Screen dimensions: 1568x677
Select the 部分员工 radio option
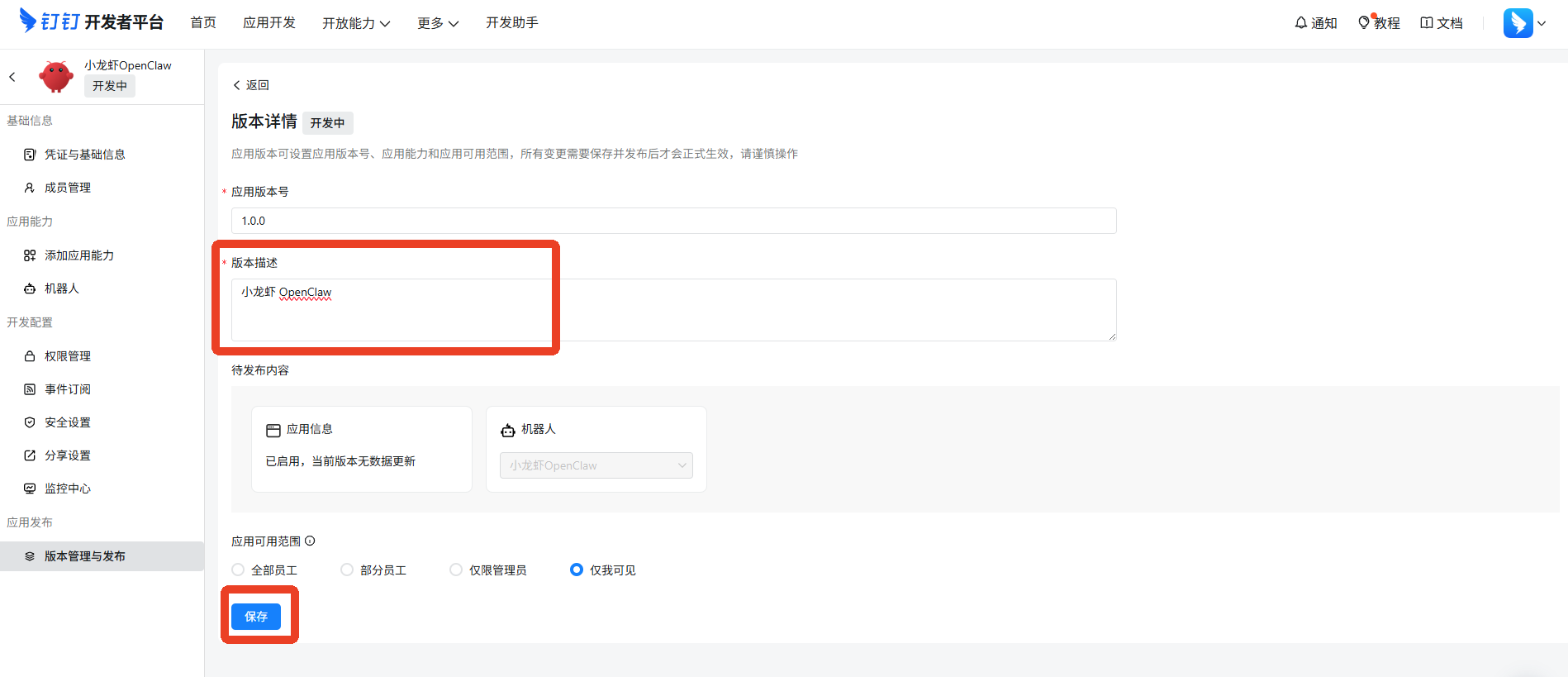point(347,570)
